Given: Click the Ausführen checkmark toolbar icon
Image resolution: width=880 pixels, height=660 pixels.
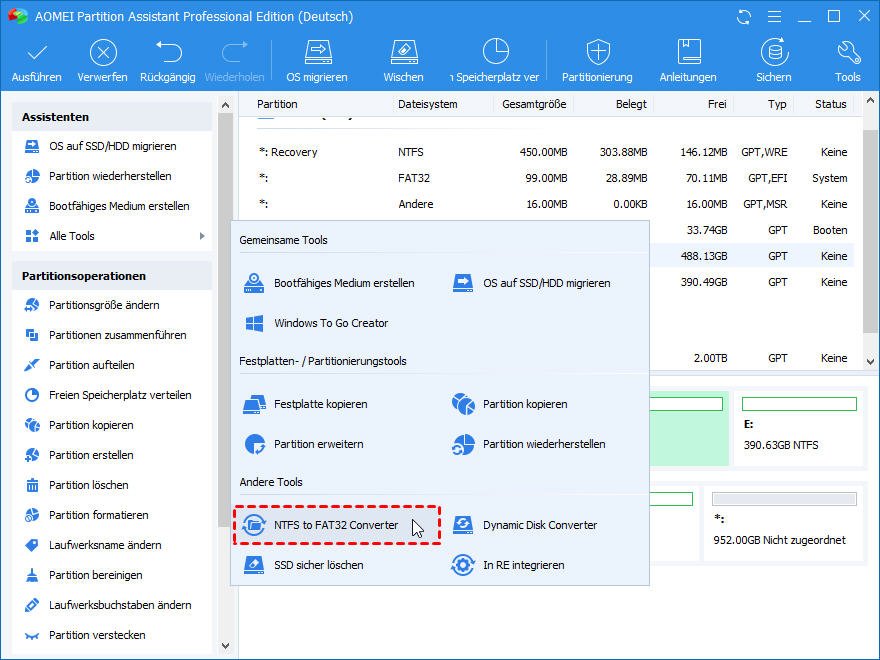Looking at the screenshot, I should (x=37, y=53).
